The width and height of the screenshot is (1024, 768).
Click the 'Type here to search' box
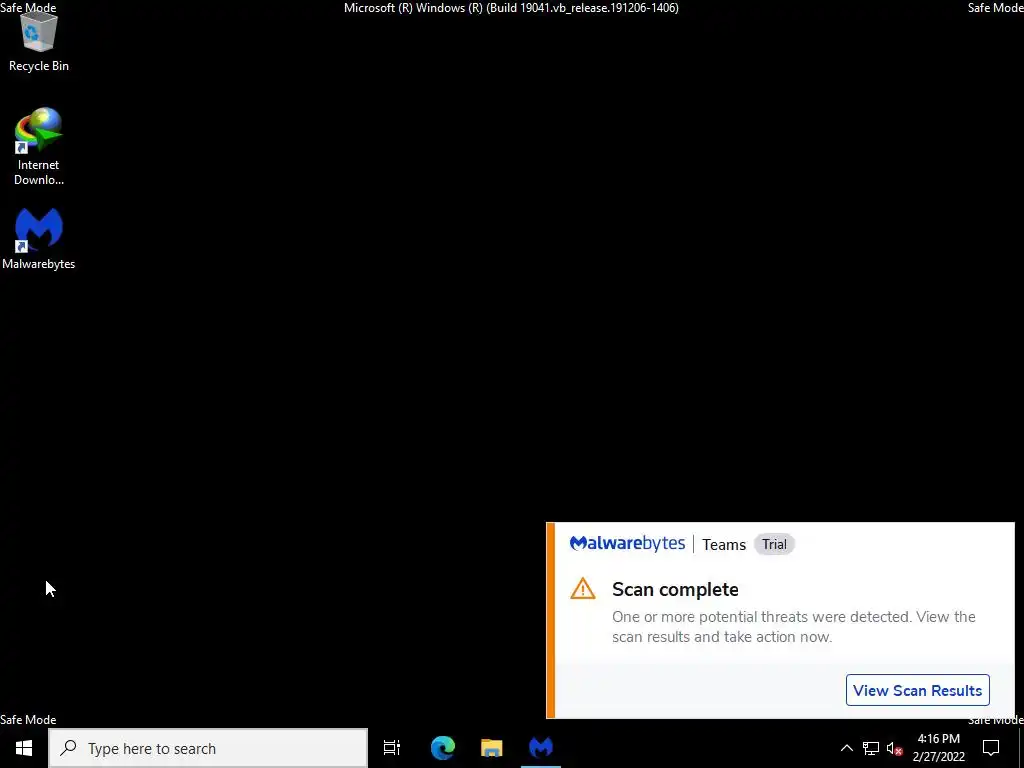click(208, 748)
